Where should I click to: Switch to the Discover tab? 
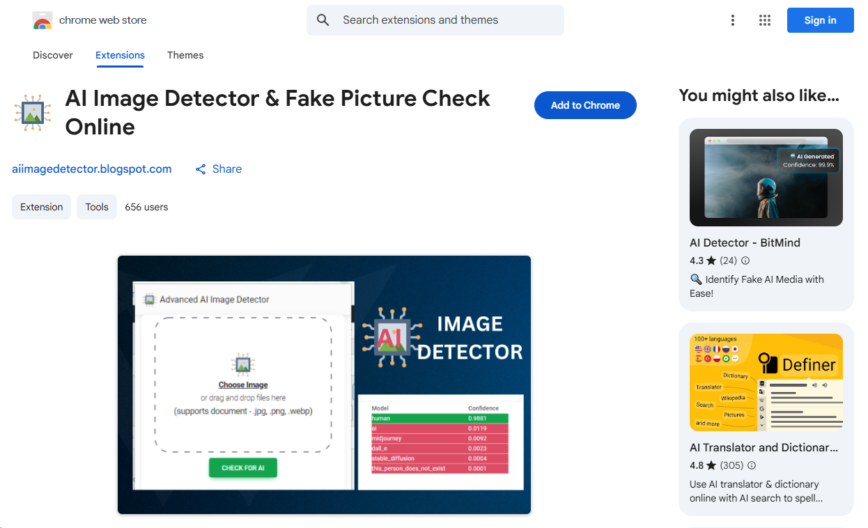[53, 55]
